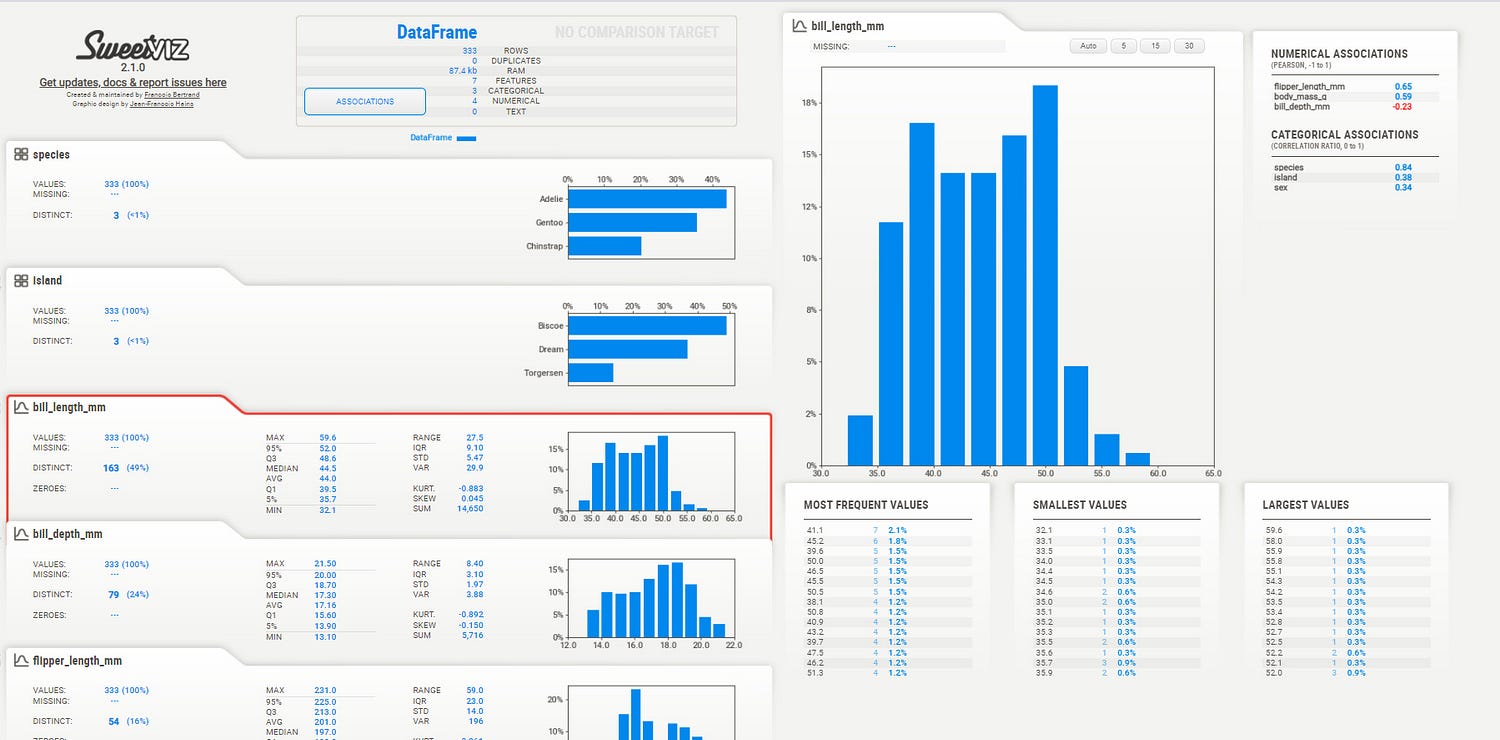Click the blue DataFrame legend swatch
This screenshot has width=1500, height=740.
coord(466,138)
